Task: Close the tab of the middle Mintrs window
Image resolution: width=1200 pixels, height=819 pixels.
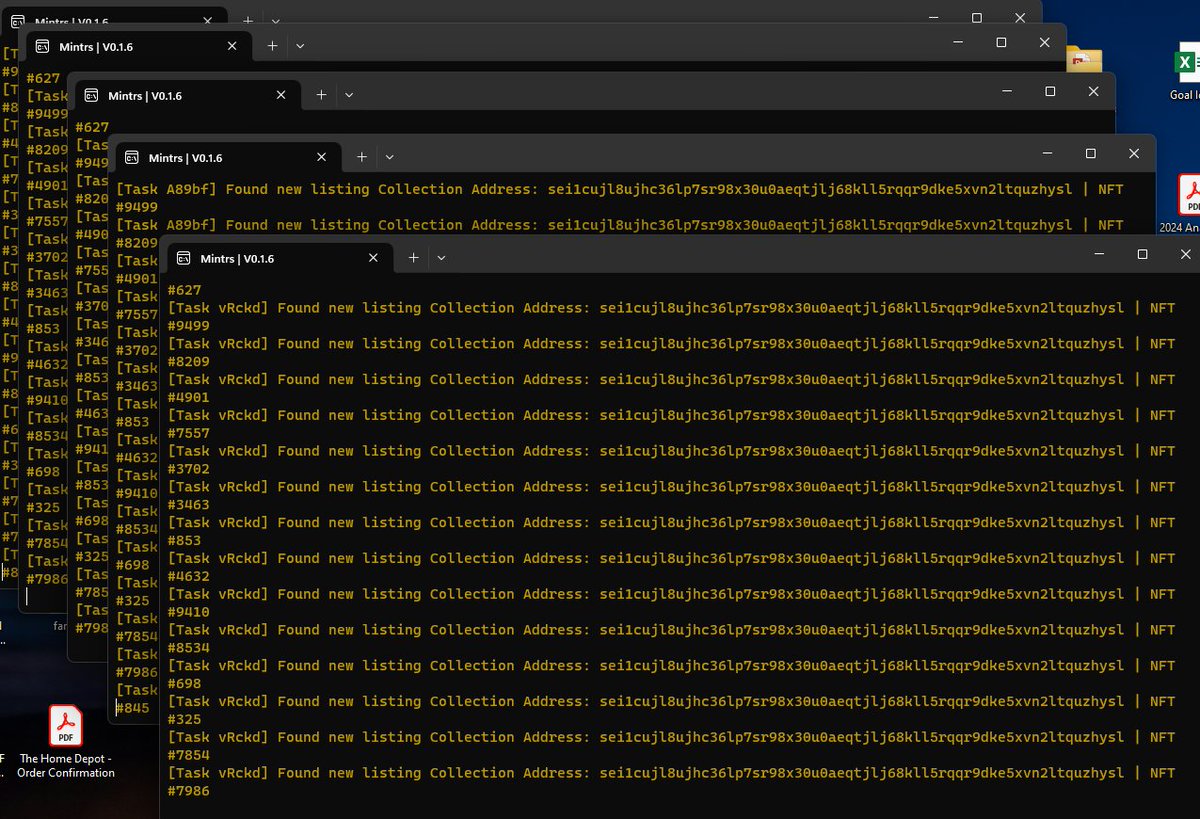Action: [281, 95]
